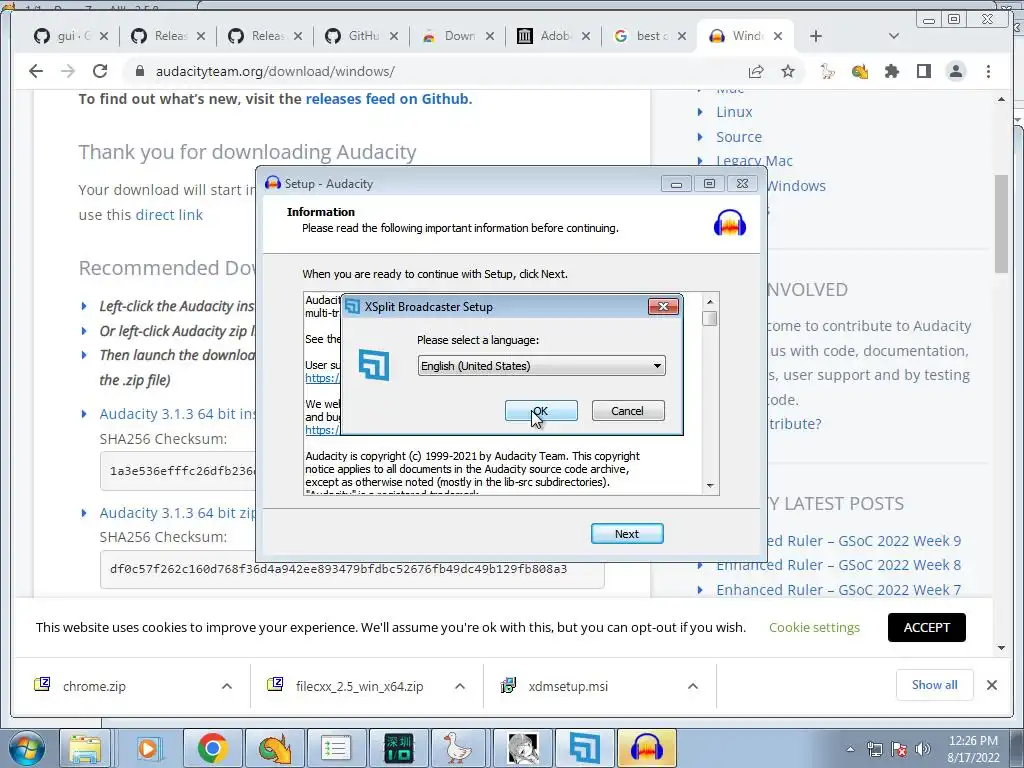This screenshot has width=1024, height=768.
Task: Open the Windows Start menu
Action: point(27,748)
